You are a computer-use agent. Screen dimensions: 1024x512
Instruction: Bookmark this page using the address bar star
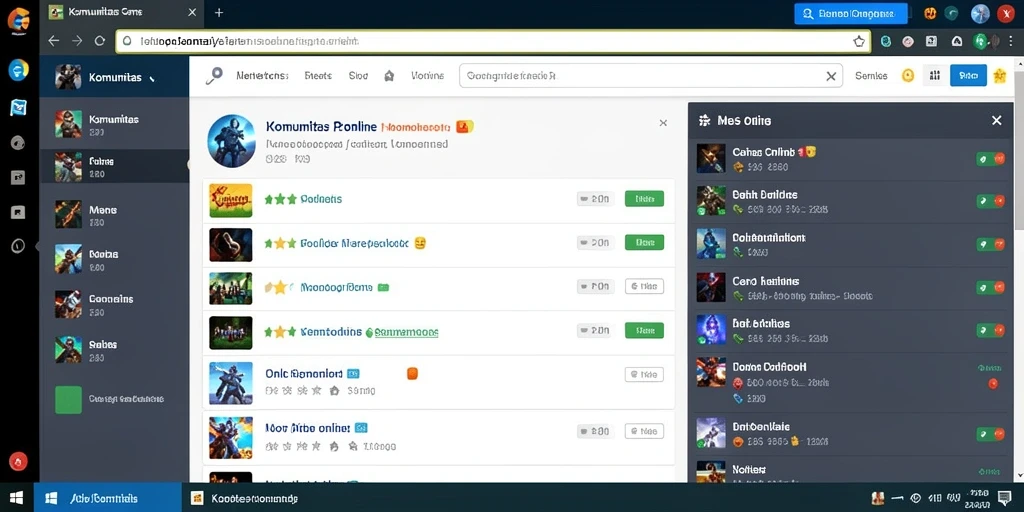tap(859, 41)
